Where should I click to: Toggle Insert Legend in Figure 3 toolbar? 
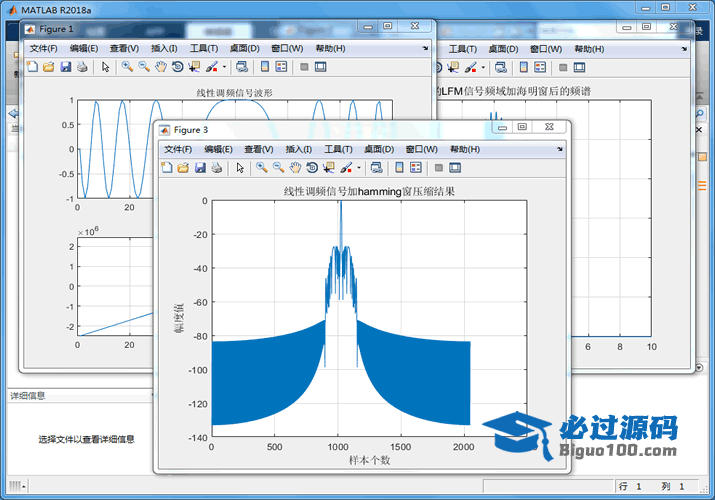416,168
